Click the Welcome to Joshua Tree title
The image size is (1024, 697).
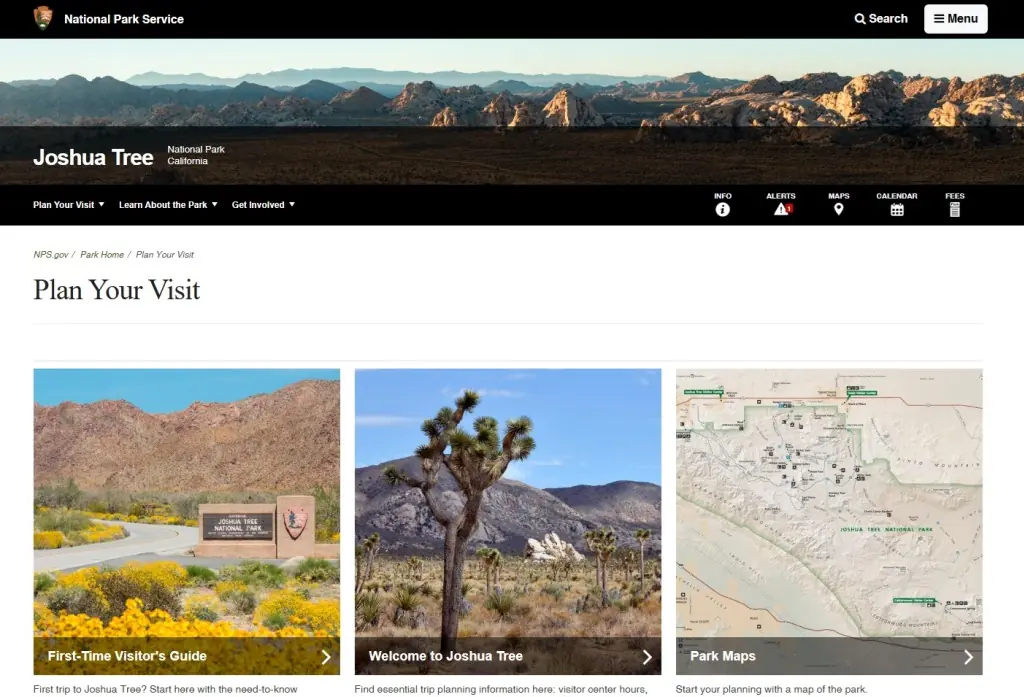[445, 656]
